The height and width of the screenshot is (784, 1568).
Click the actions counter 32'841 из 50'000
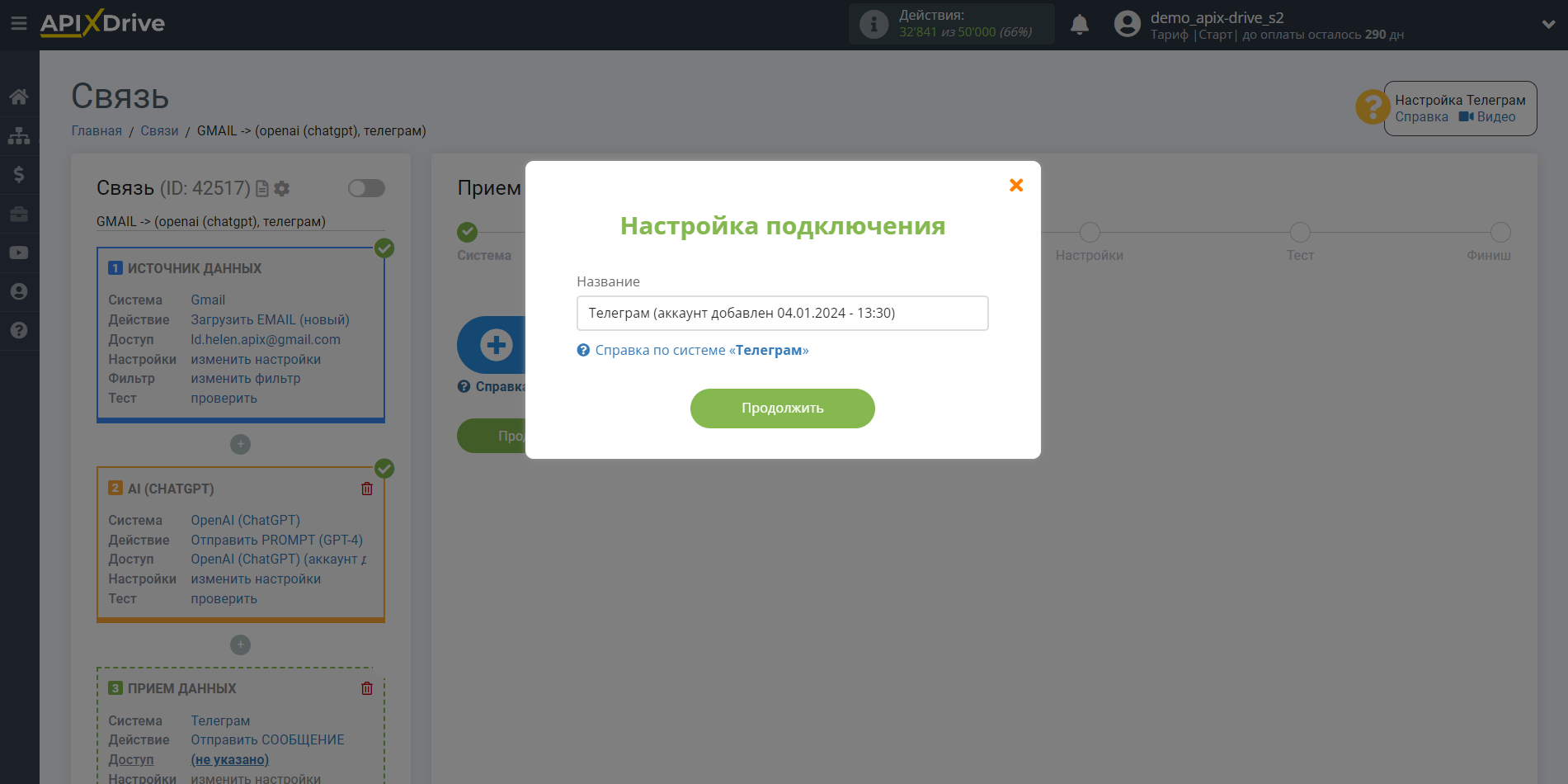click(x=965, y=32)
